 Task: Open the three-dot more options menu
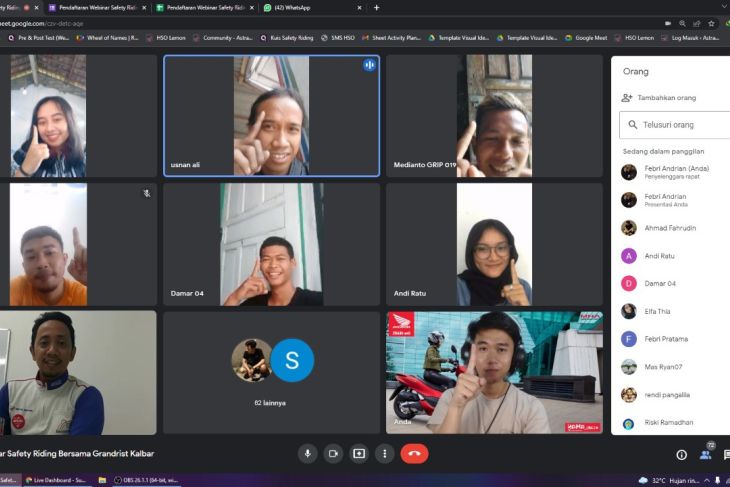(x=385, y=453)
